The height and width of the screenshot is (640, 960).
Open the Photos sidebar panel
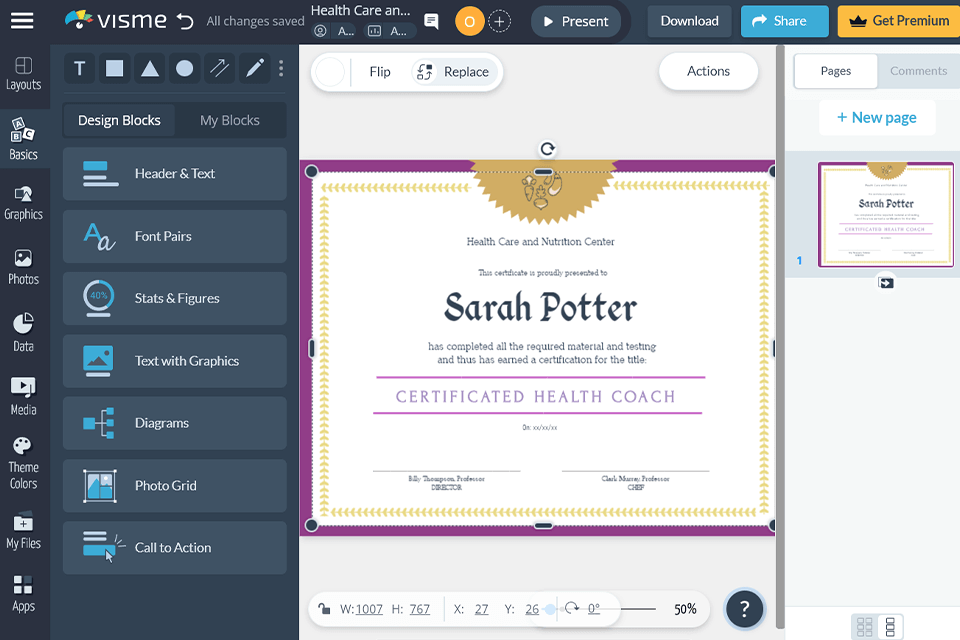pos(23,268)
